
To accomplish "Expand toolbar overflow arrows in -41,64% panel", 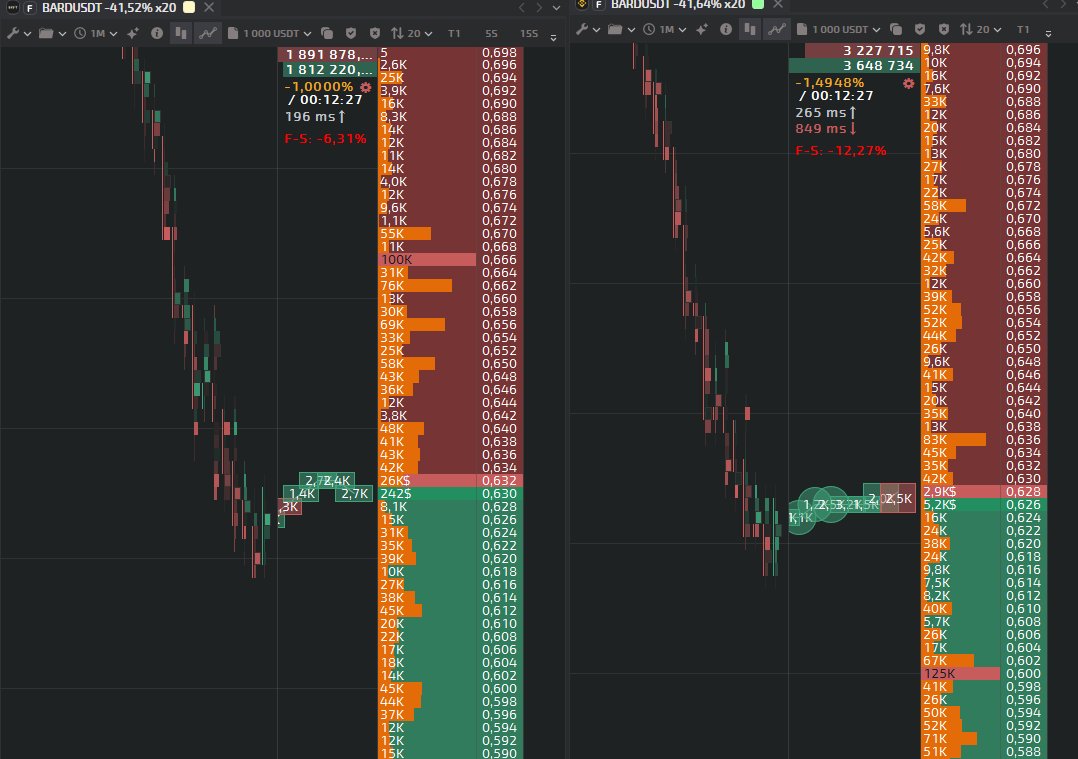I will (1048, 33).
